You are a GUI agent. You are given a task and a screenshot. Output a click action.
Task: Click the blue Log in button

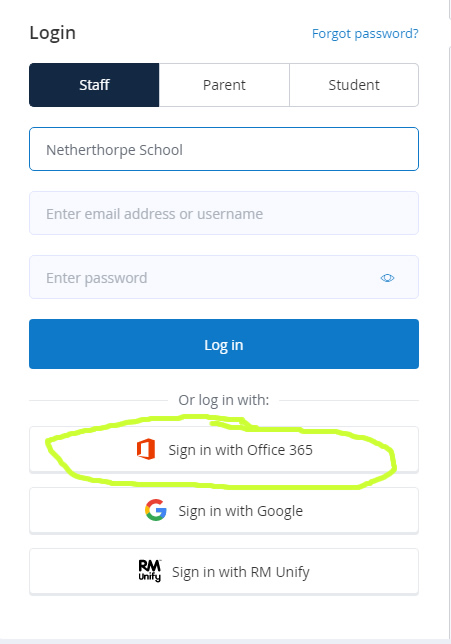pyautogui.click(x=224, y=344)
